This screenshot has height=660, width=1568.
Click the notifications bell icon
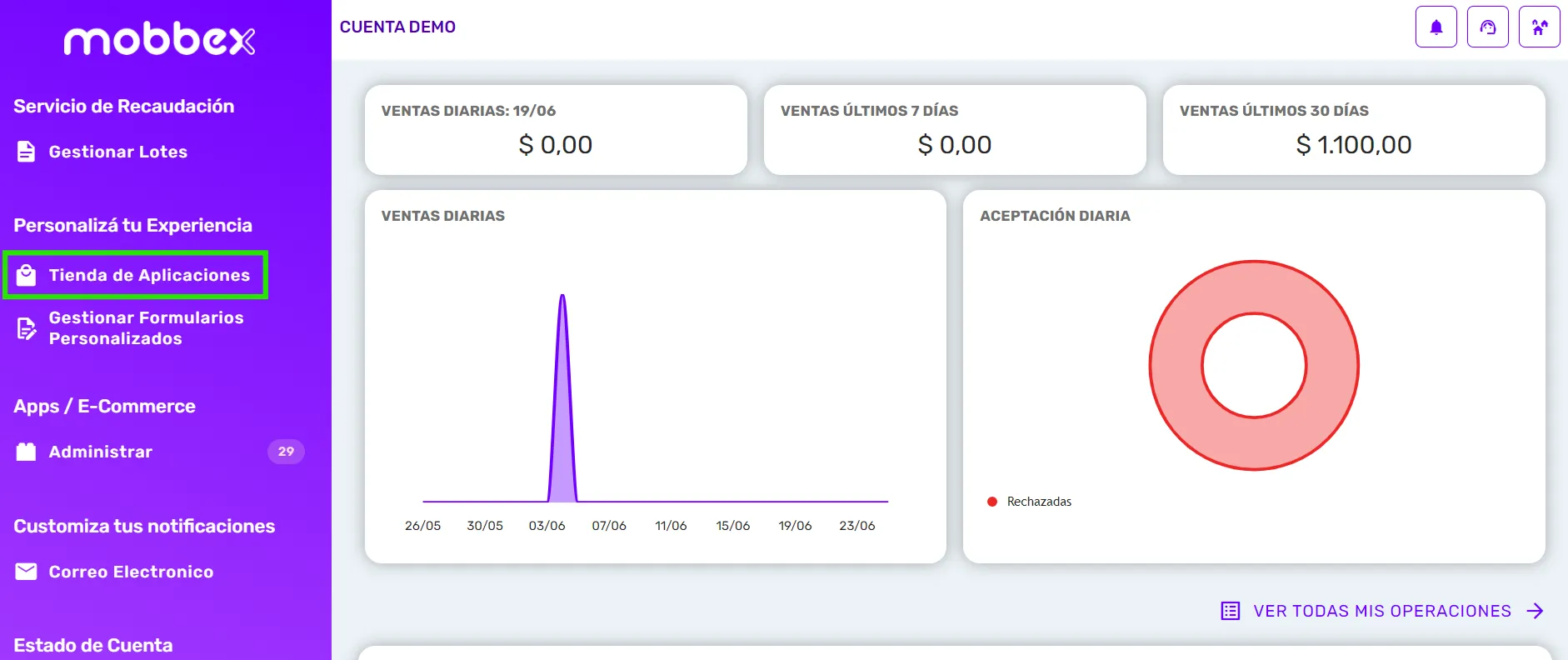click(x=1436, y=27)
